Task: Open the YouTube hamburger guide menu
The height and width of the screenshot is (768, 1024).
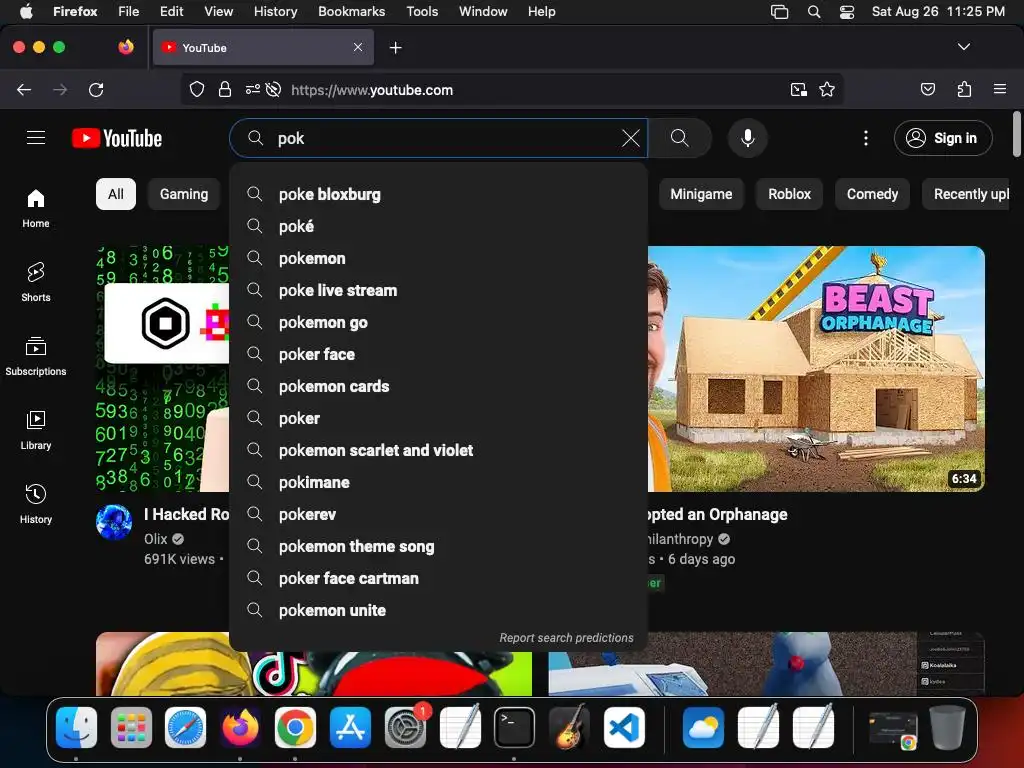Action: (36, 138)
